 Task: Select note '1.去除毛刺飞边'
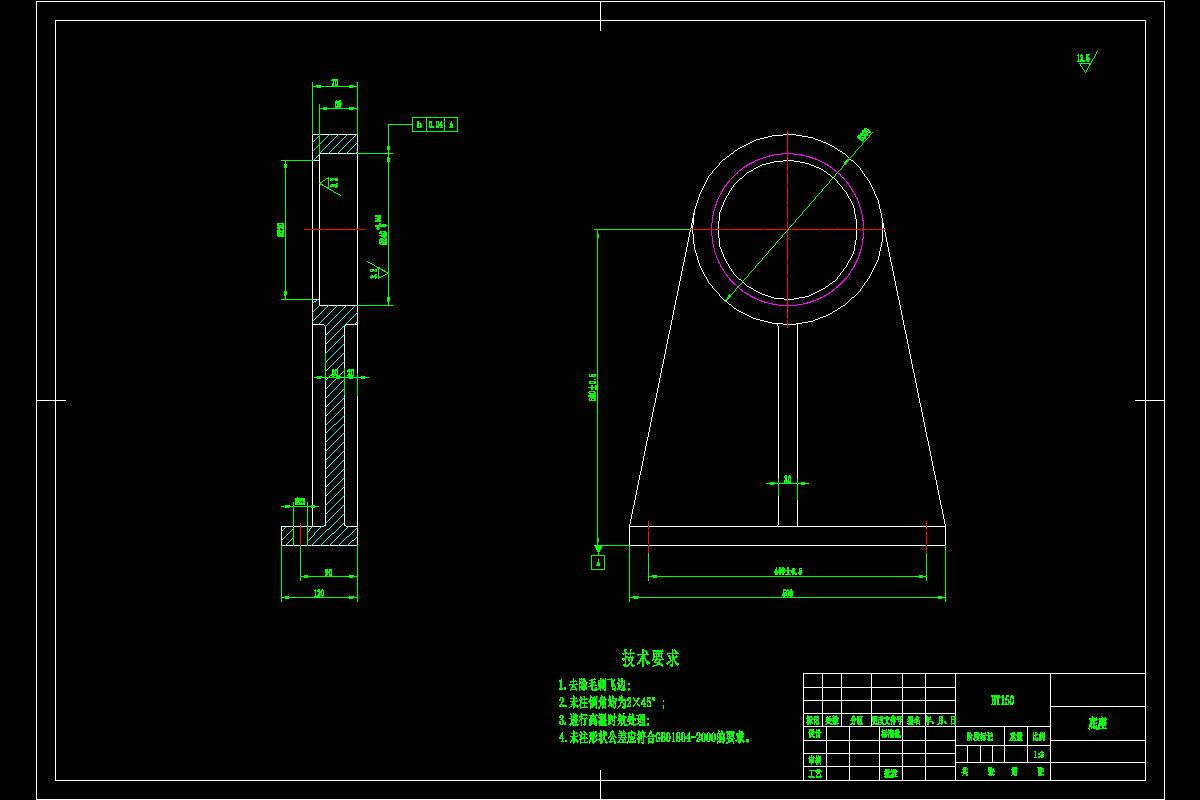click(595, 685)
